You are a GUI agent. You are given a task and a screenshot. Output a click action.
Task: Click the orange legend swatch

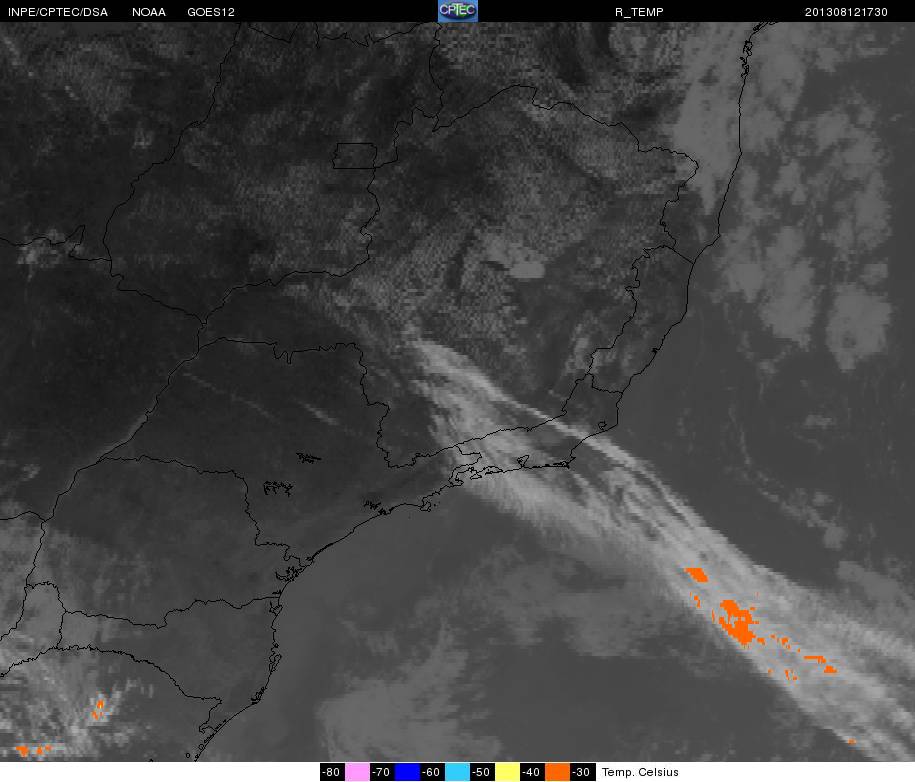[557, 772]
